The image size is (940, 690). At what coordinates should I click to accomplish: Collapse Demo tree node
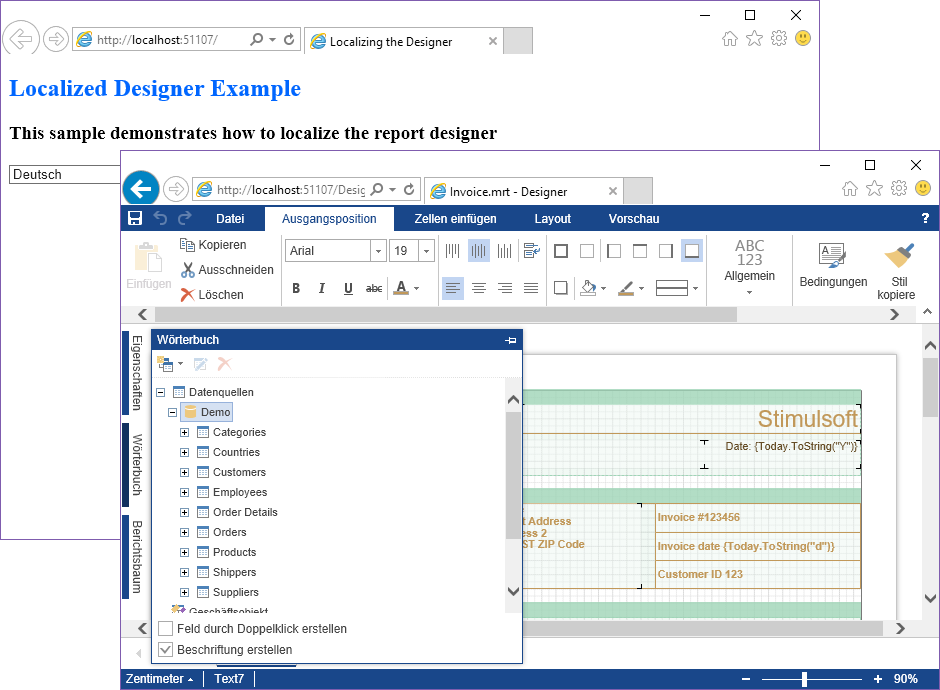(173, 412)
